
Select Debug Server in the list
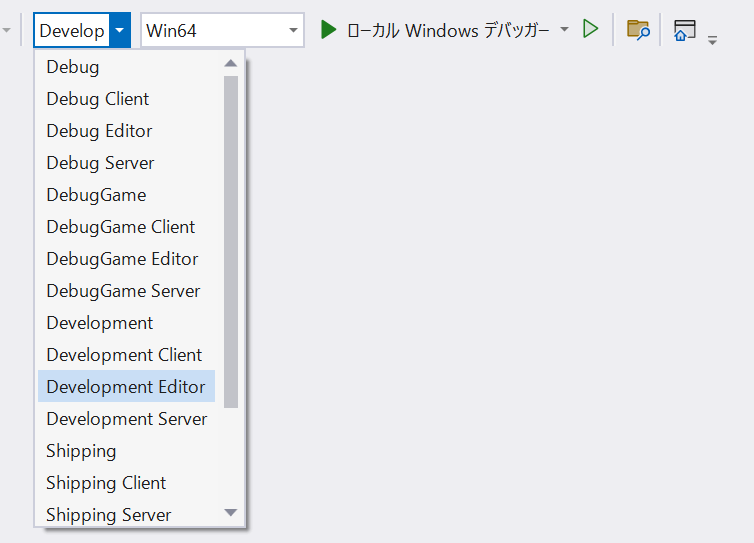pyautogui.click(x=126, y=163)
